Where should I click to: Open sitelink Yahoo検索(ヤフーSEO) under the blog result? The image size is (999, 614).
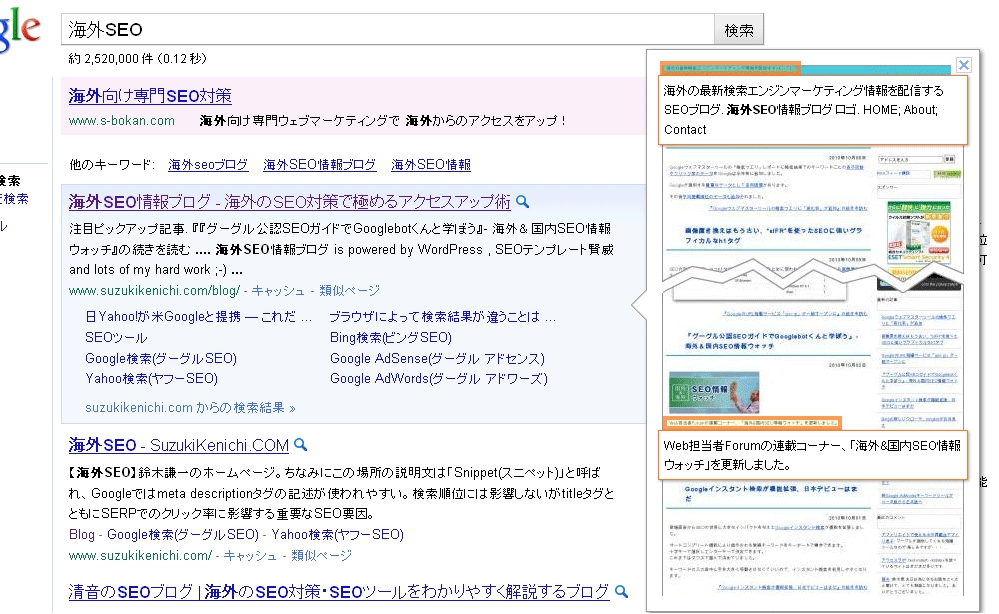point(152,378)
